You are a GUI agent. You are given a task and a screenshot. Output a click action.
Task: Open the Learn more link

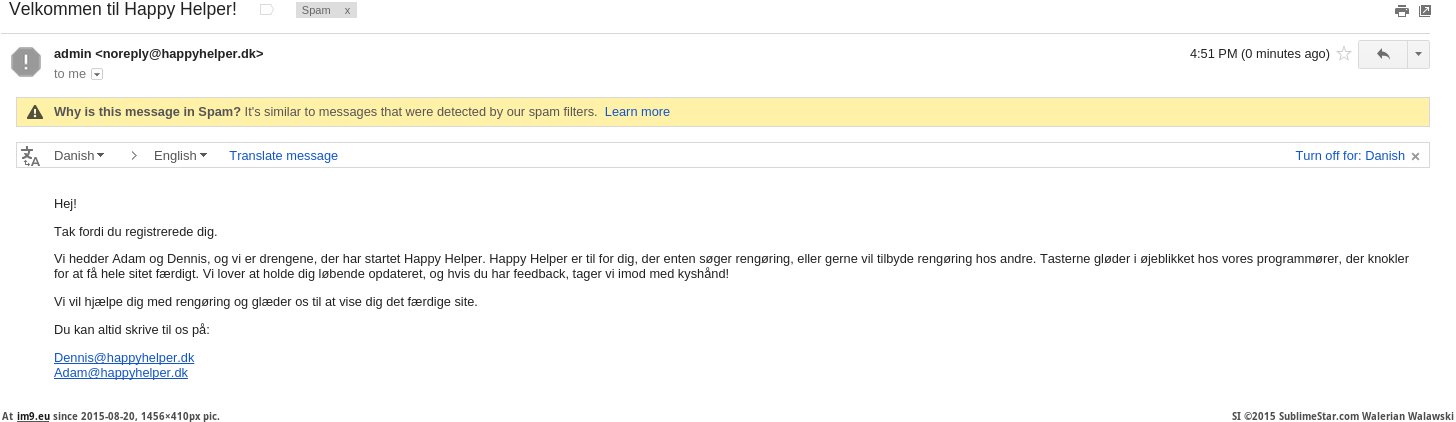[637, 112]
